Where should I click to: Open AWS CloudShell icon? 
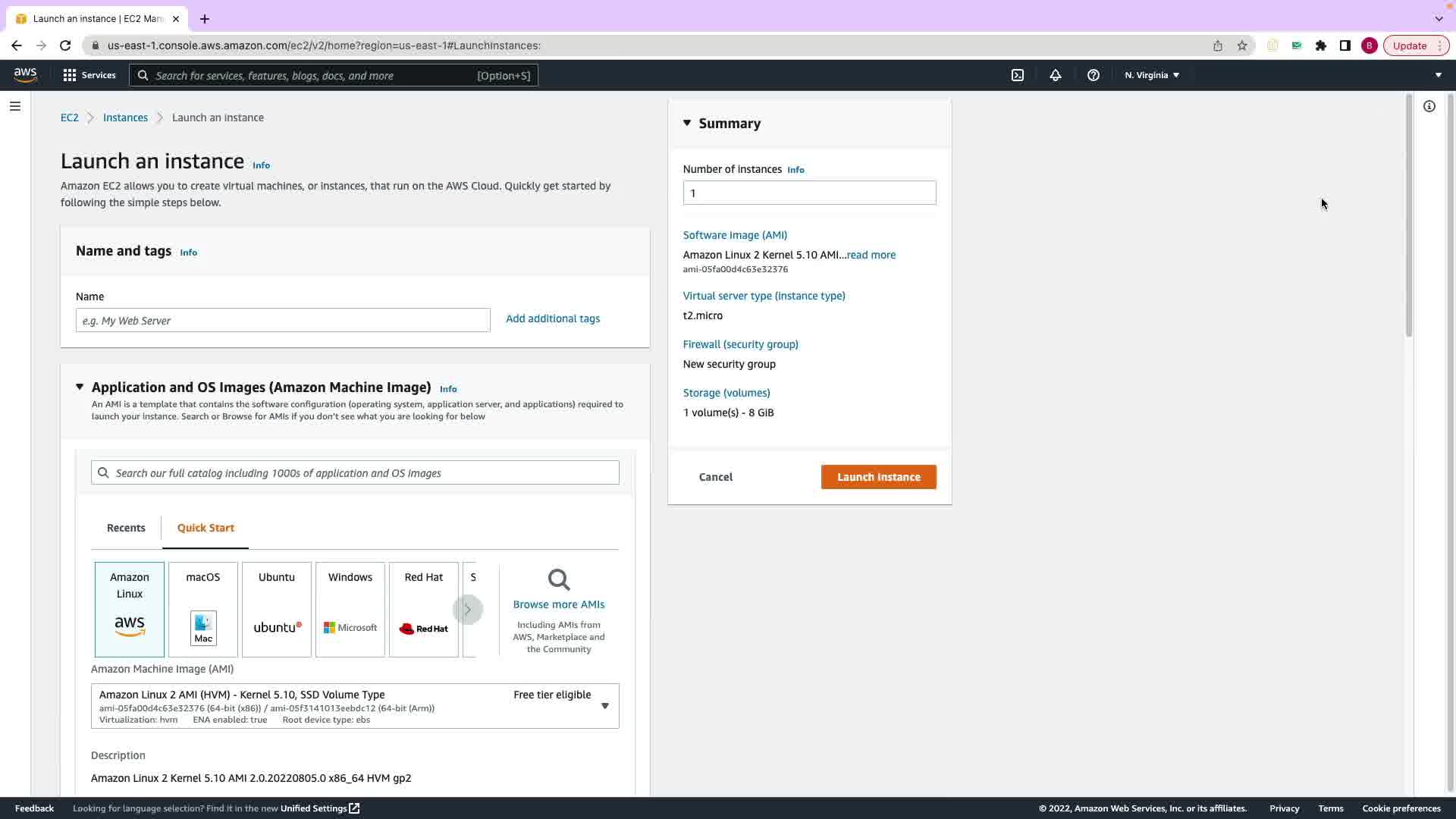pyautogui.click(x=1018, y=75)
